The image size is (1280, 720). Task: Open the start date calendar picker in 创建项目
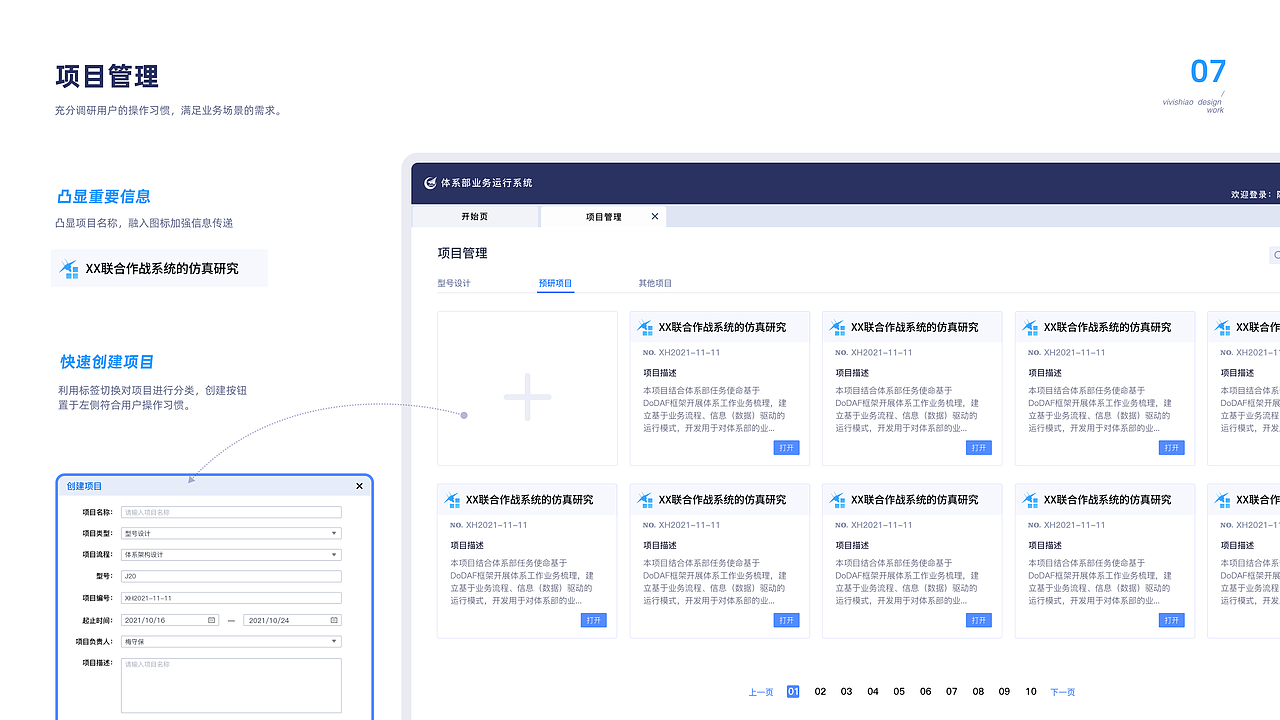pos(210,619)
